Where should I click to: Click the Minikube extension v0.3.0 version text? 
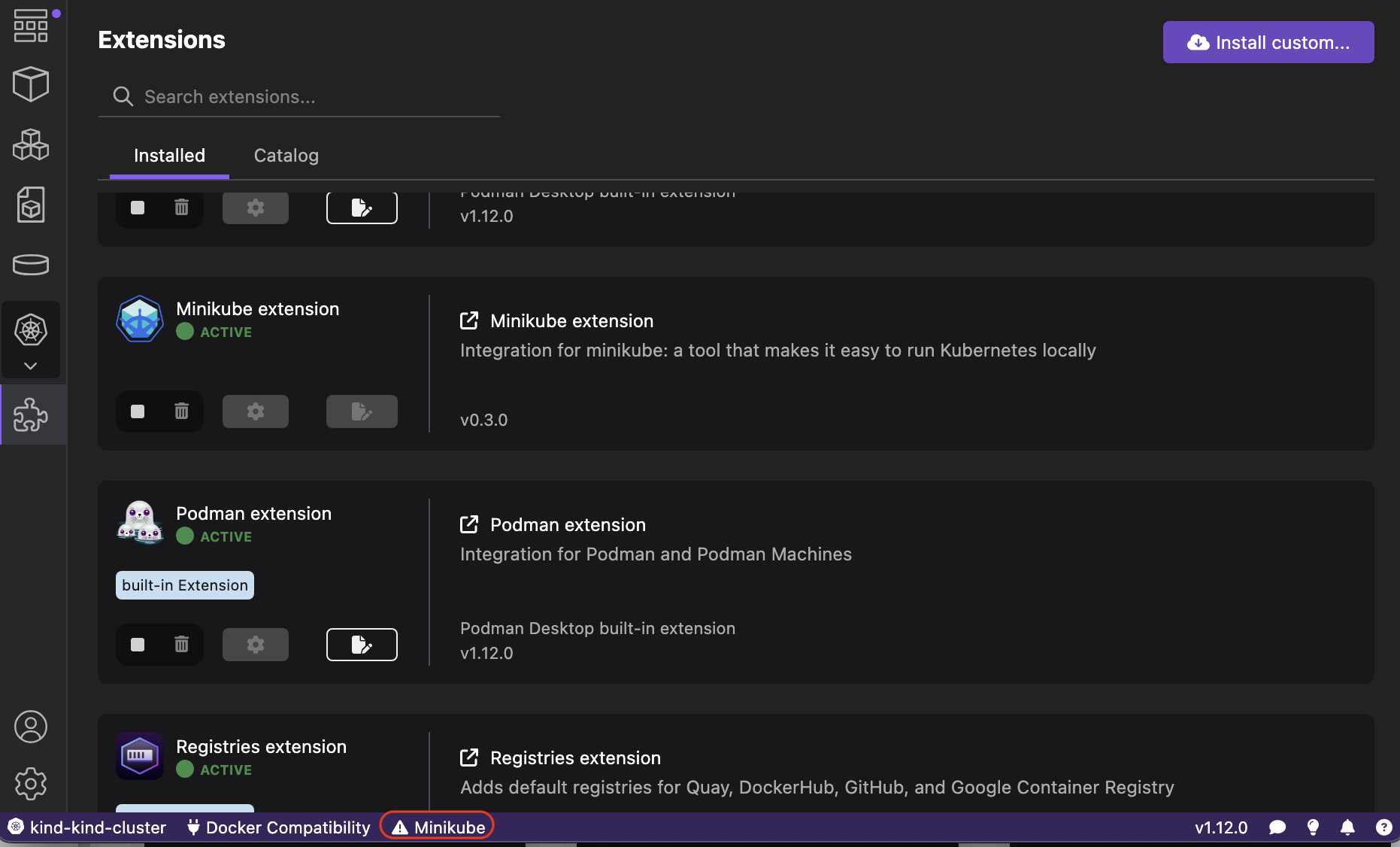pyautogui.click(x=483, y=420)
